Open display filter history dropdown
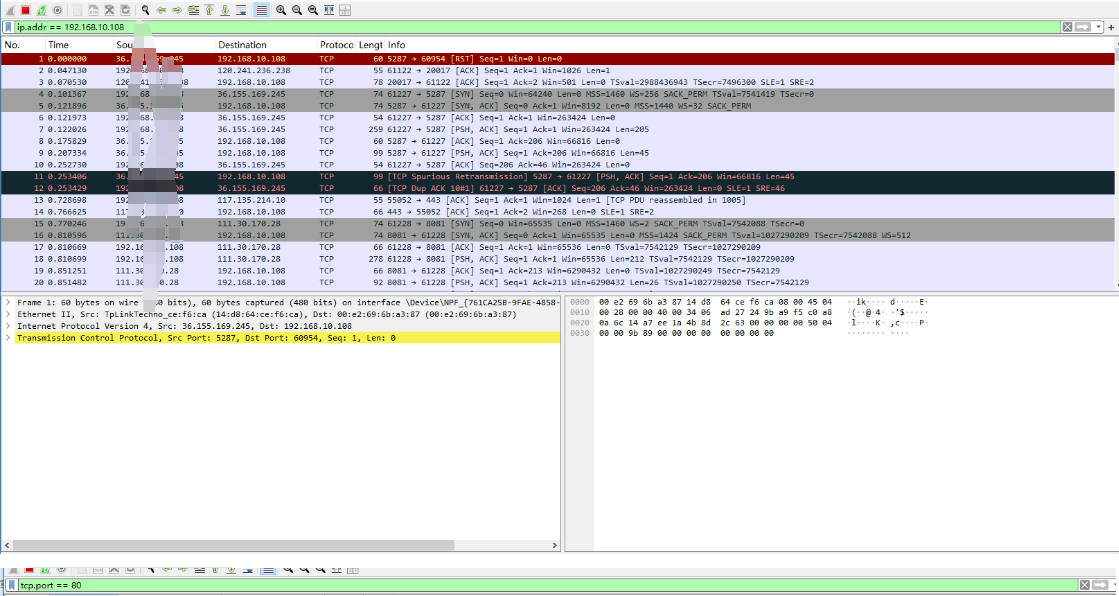The width and height of the screenshot is (1119, 596). point(1099,27)
